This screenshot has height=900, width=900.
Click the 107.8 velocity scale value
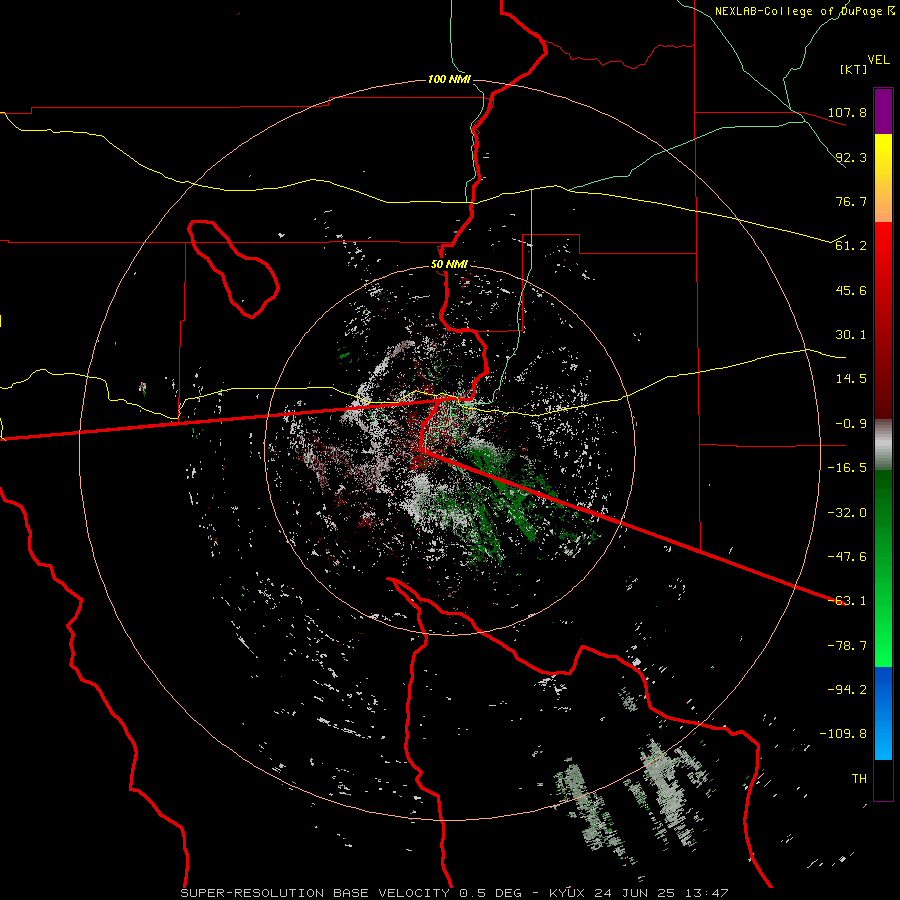tap(847, 112)
